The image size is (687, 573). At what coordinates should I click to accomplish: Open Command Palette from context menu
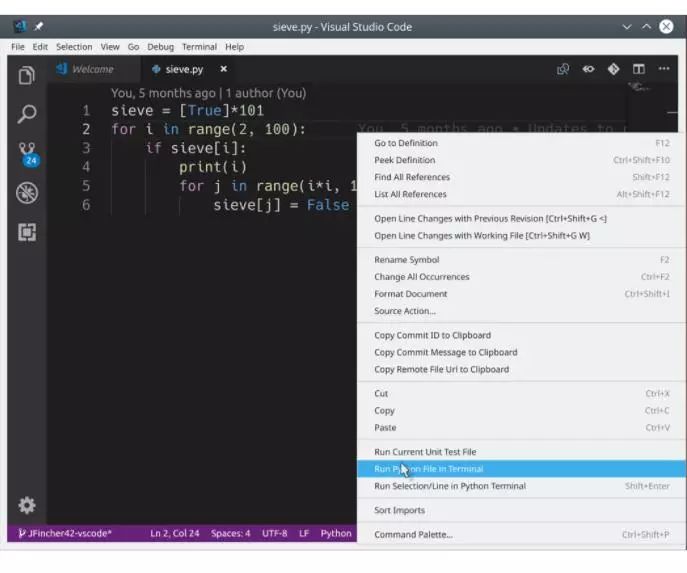tap(521, 534)
